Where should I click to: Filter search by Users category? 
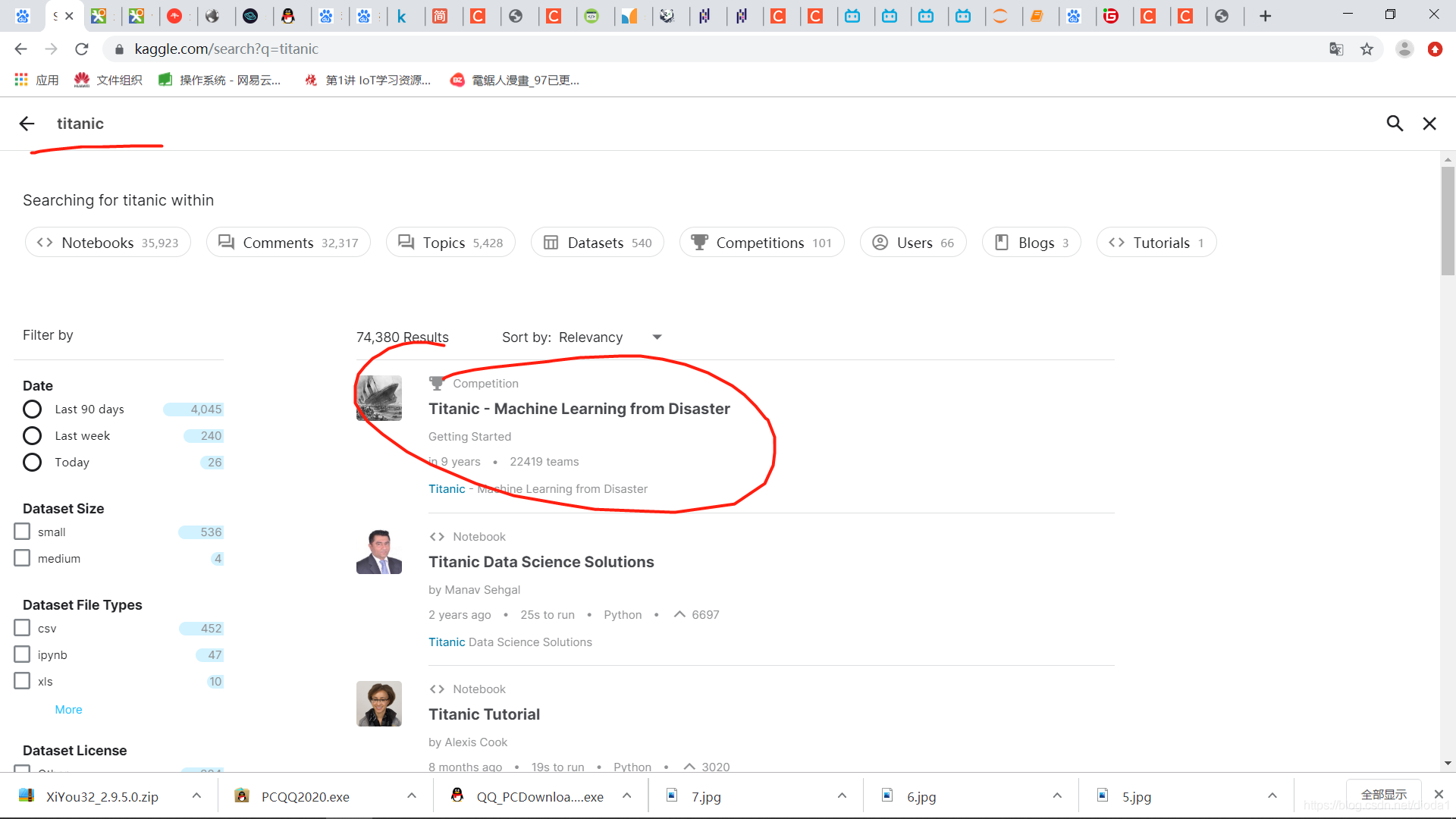(x=913, y=243)
